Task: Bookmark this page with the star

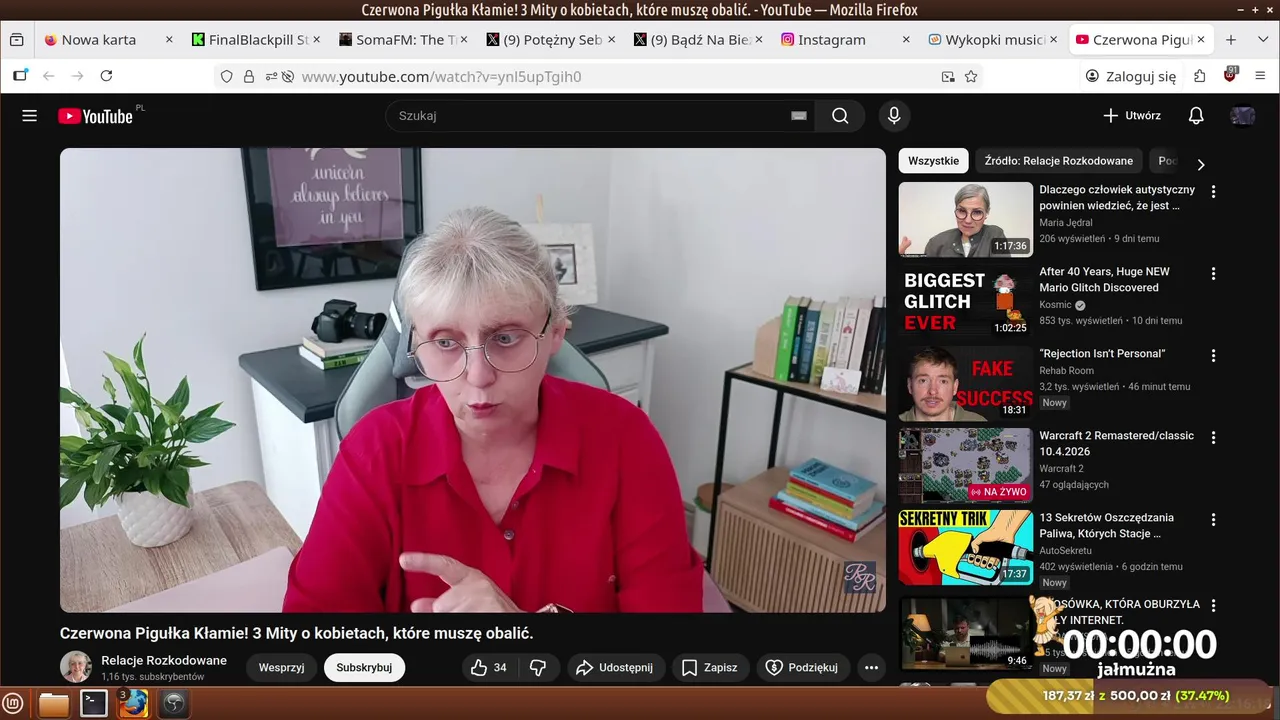Action: [971, 76]
